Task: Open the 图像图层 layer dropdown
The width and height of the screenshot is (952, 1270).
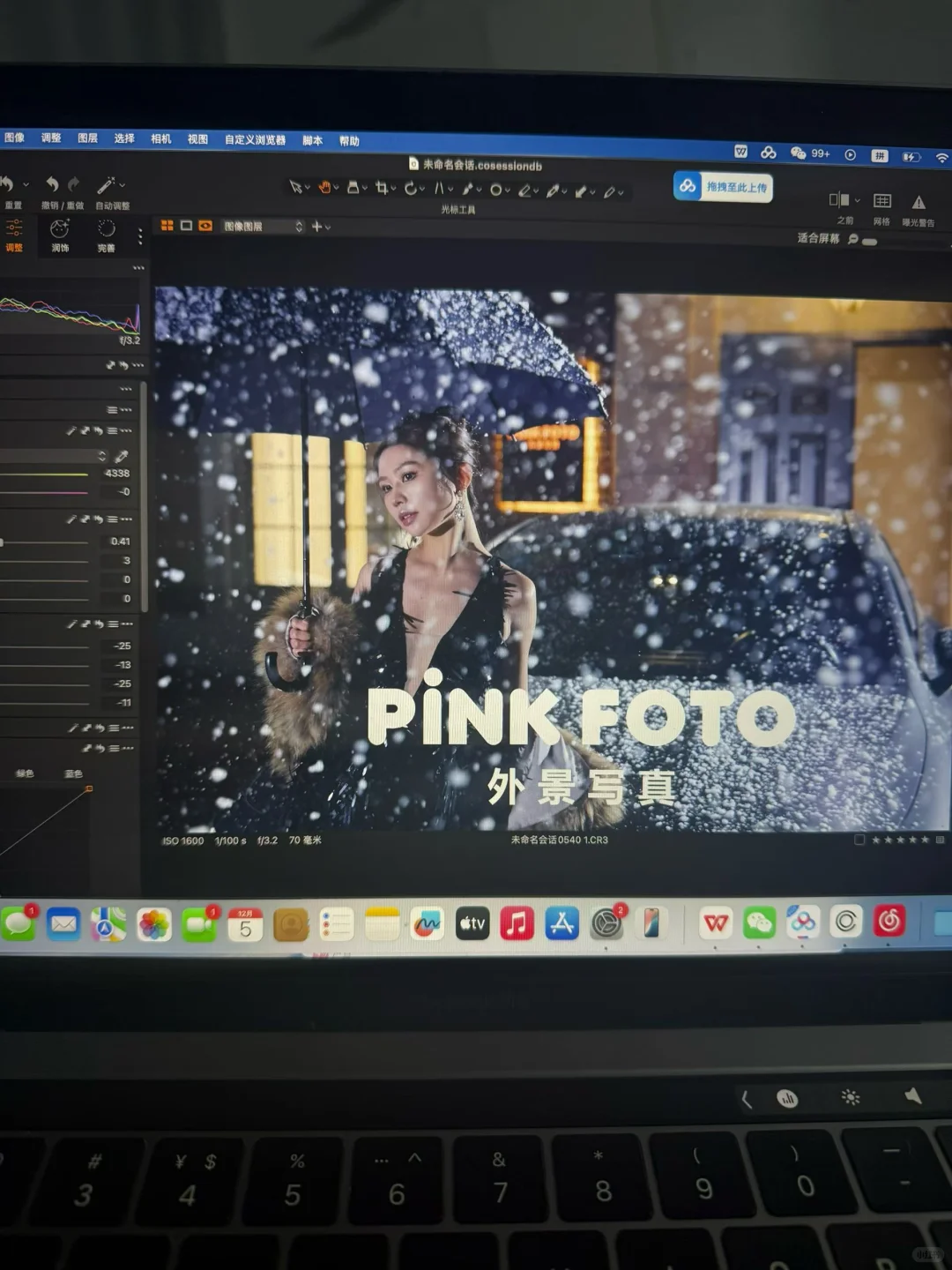Action: click(262, 227)
